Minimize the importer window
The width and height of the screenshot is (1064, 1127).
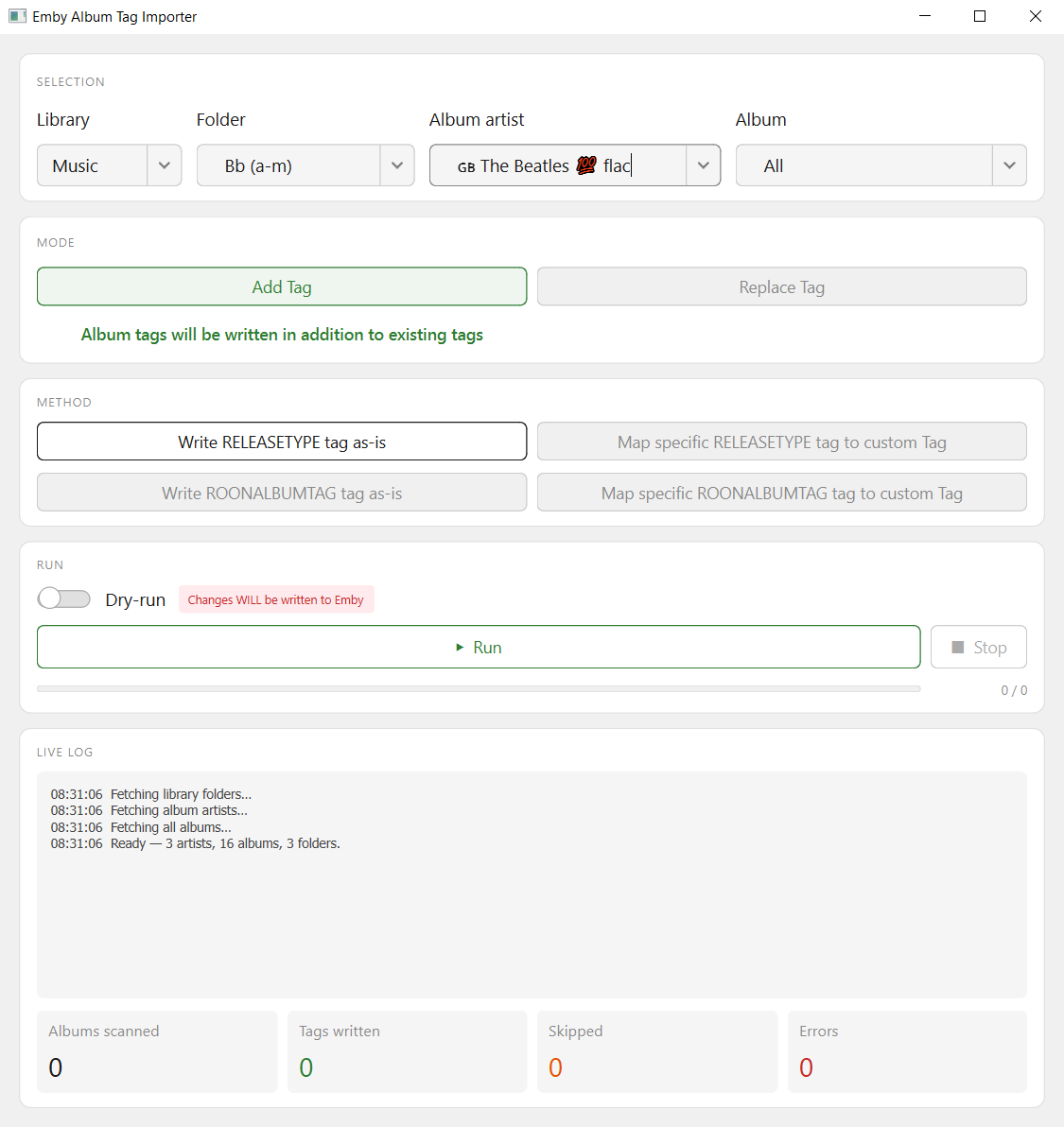pos(925,16)
